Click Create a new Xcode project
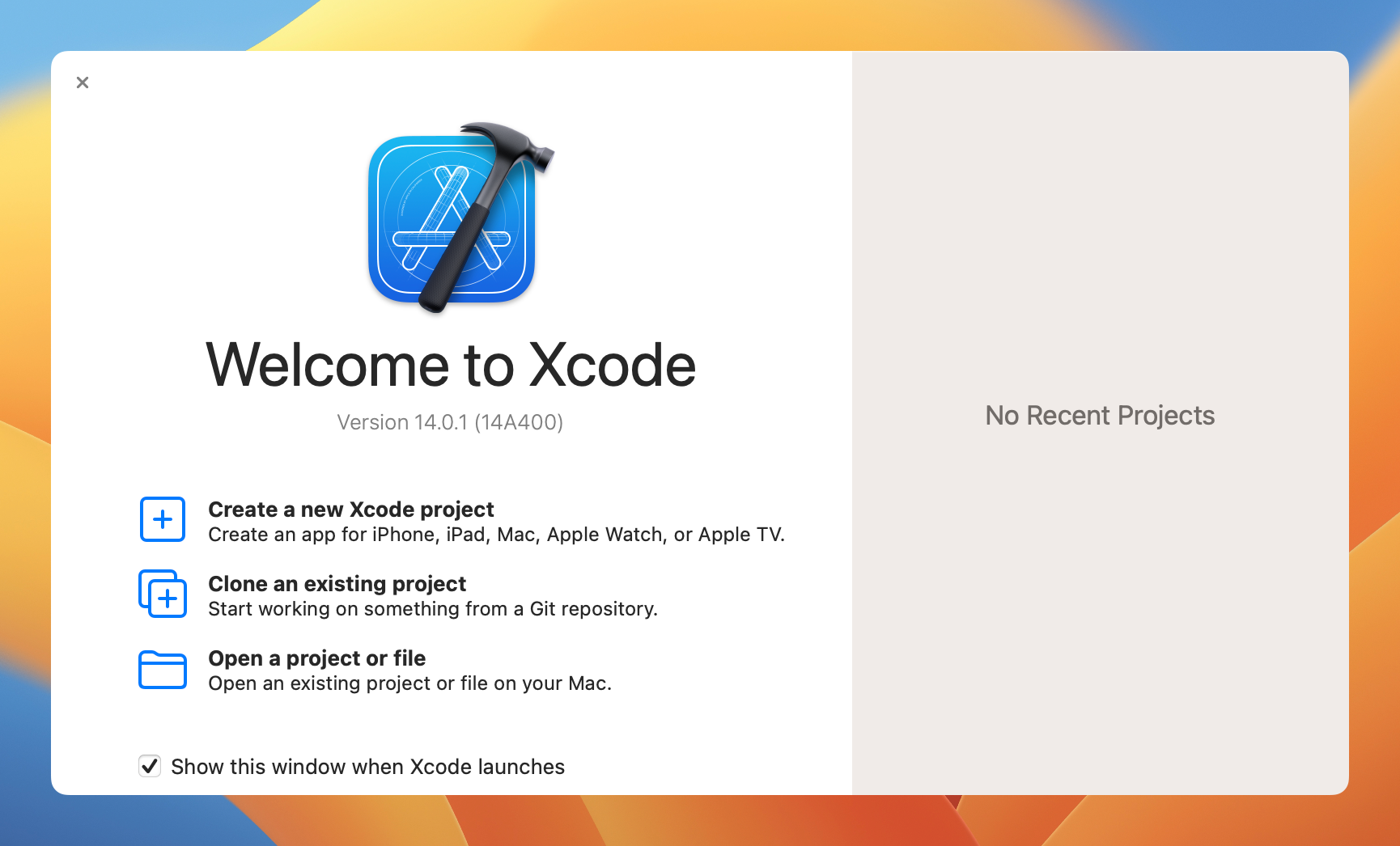The width and height of the screenshot is (1400, 846). pyautogui.click(x=351, y=510)
